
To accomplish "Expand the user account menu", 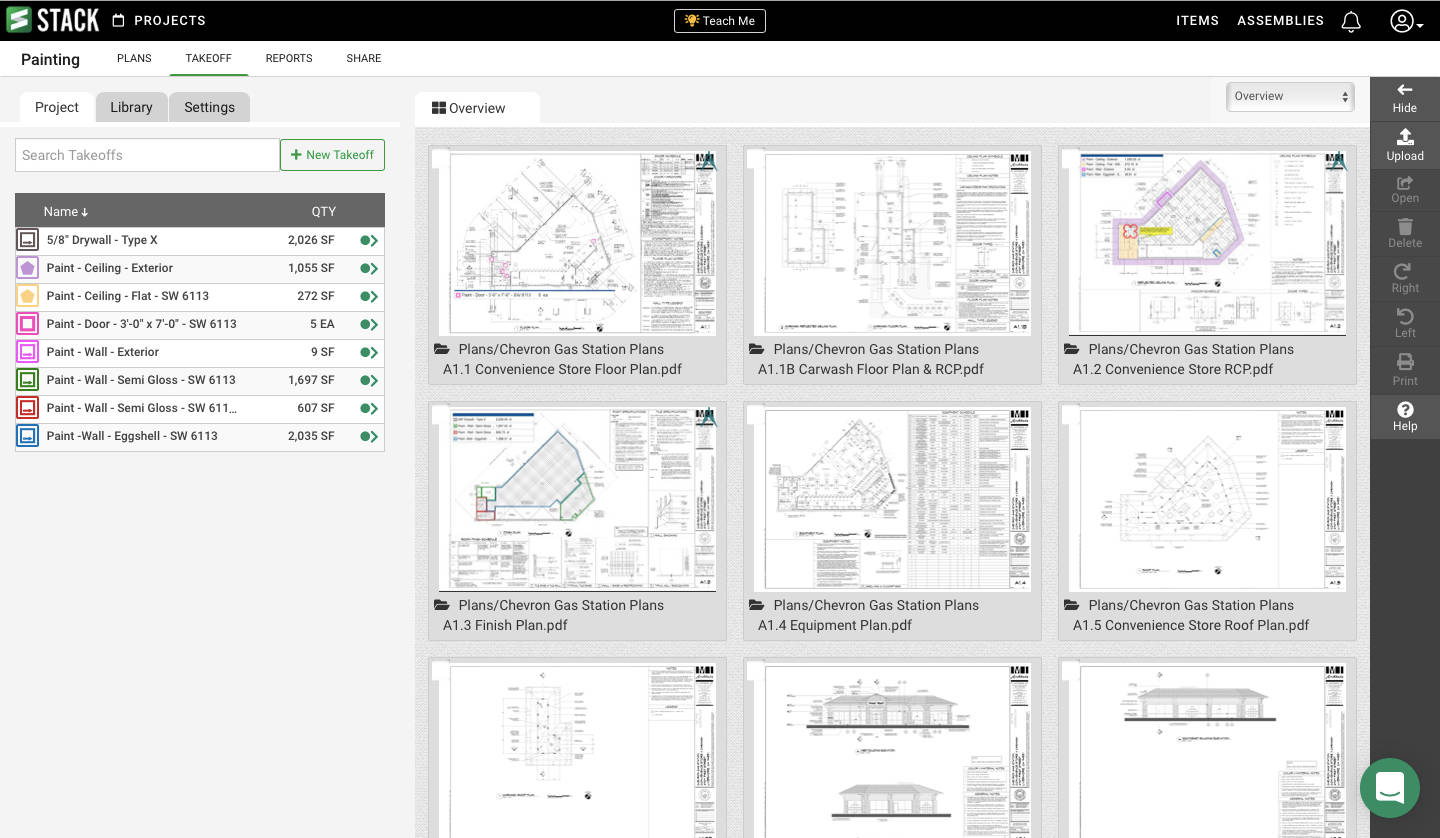I will click(x=1406, y=21).
